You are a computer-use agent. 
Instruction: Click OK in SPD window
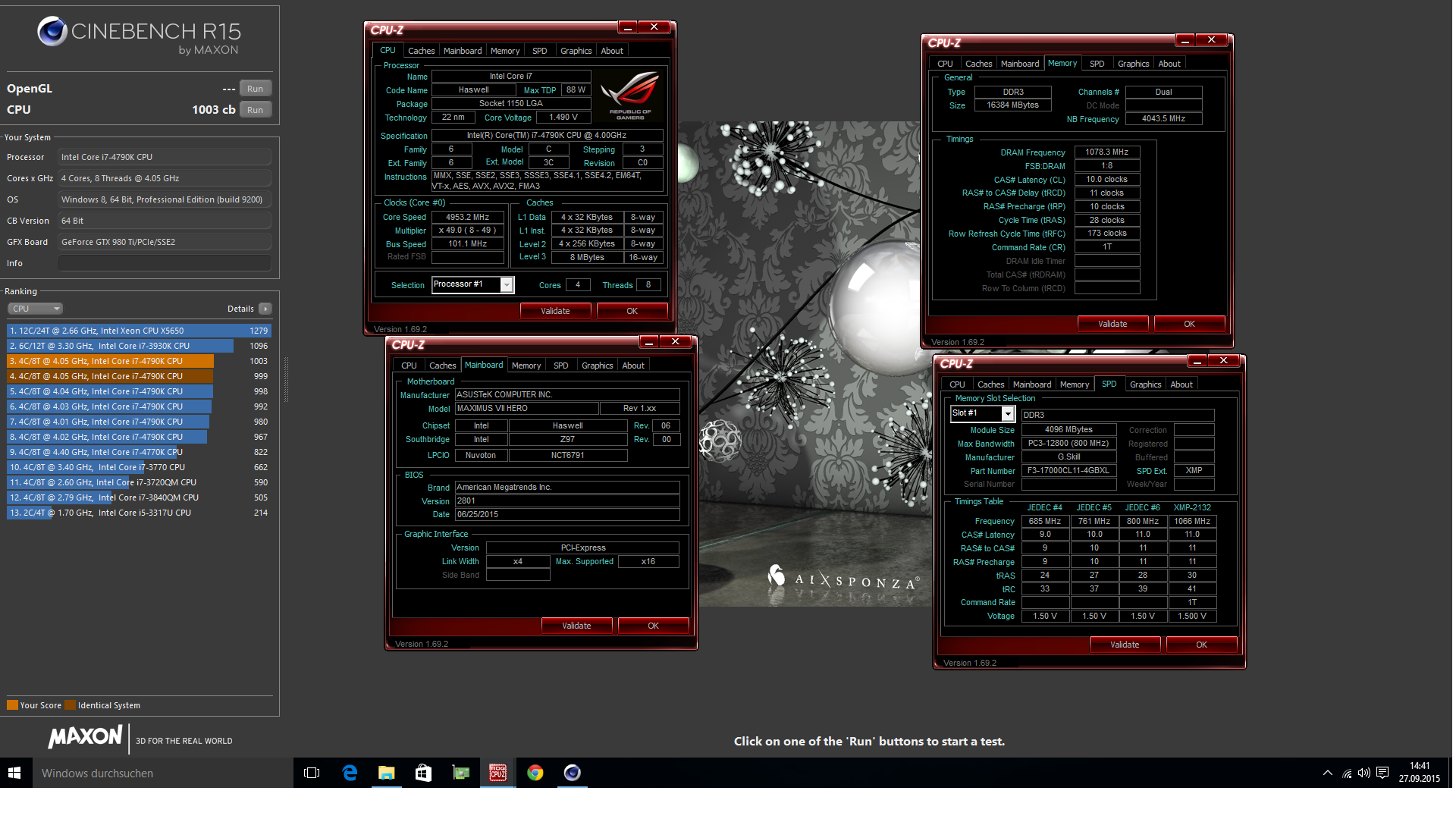pyautogui.click(x=1201, y=645)
